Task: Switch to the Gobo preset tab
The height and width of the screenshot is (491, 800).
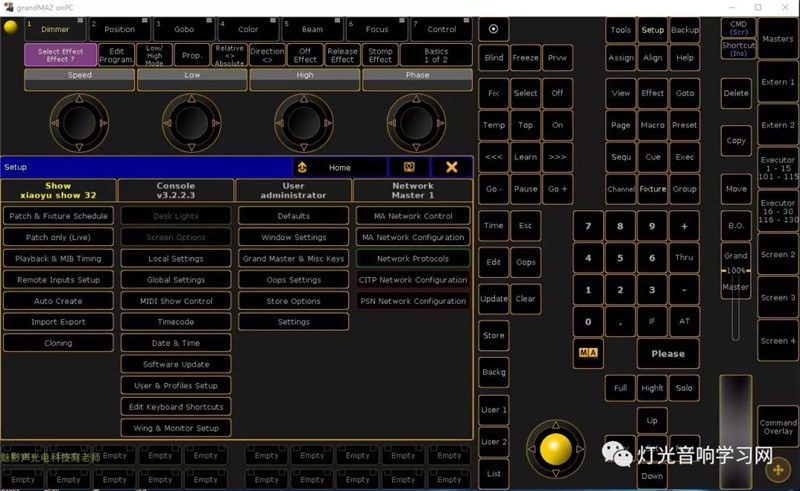Action: (x=184, y=29)
